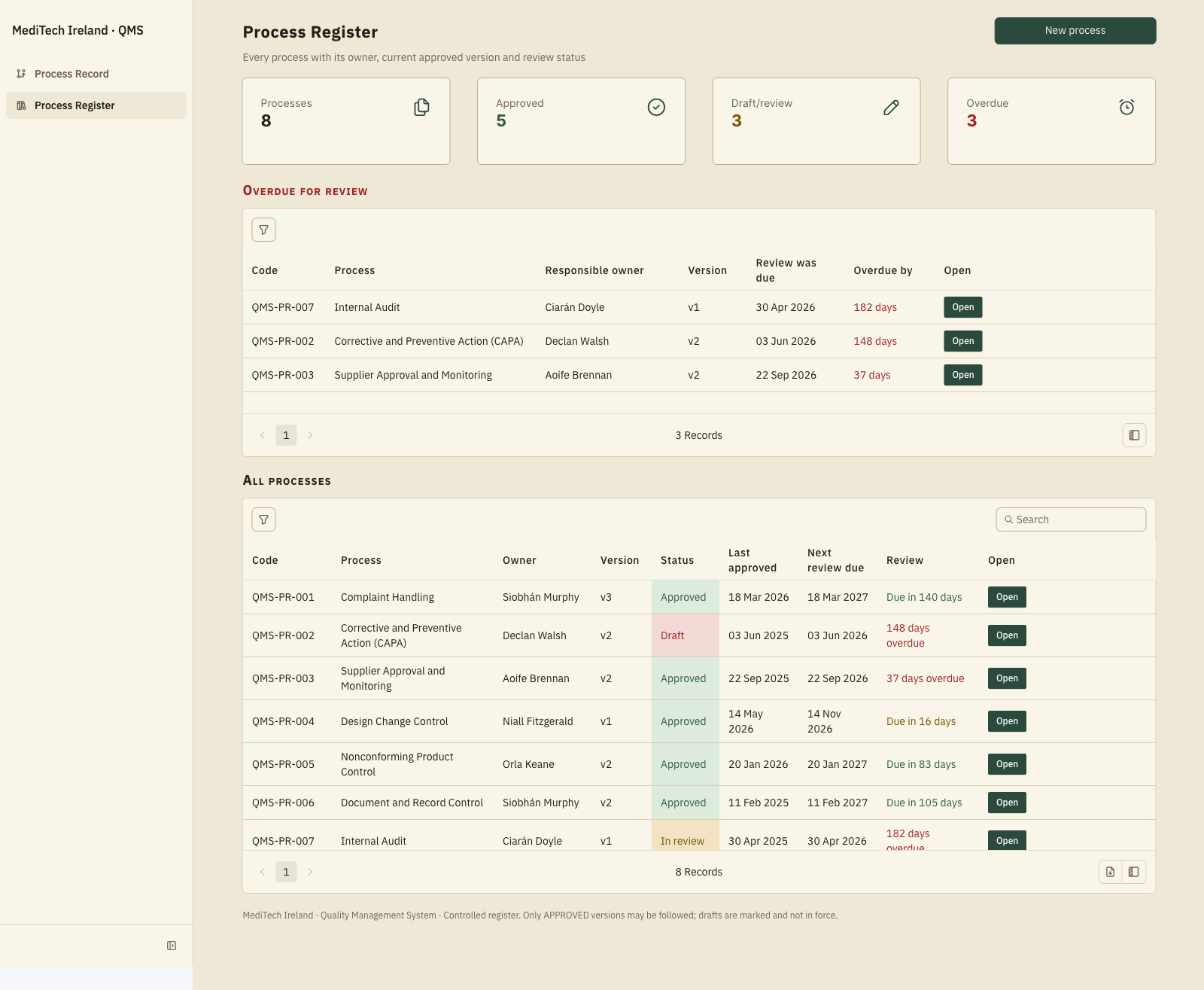The width and height of the screenshot is (1204, 990).
Task: Click the pencil icon on Draft/review card
Action: pyautogui.click(x=891, y=108)
